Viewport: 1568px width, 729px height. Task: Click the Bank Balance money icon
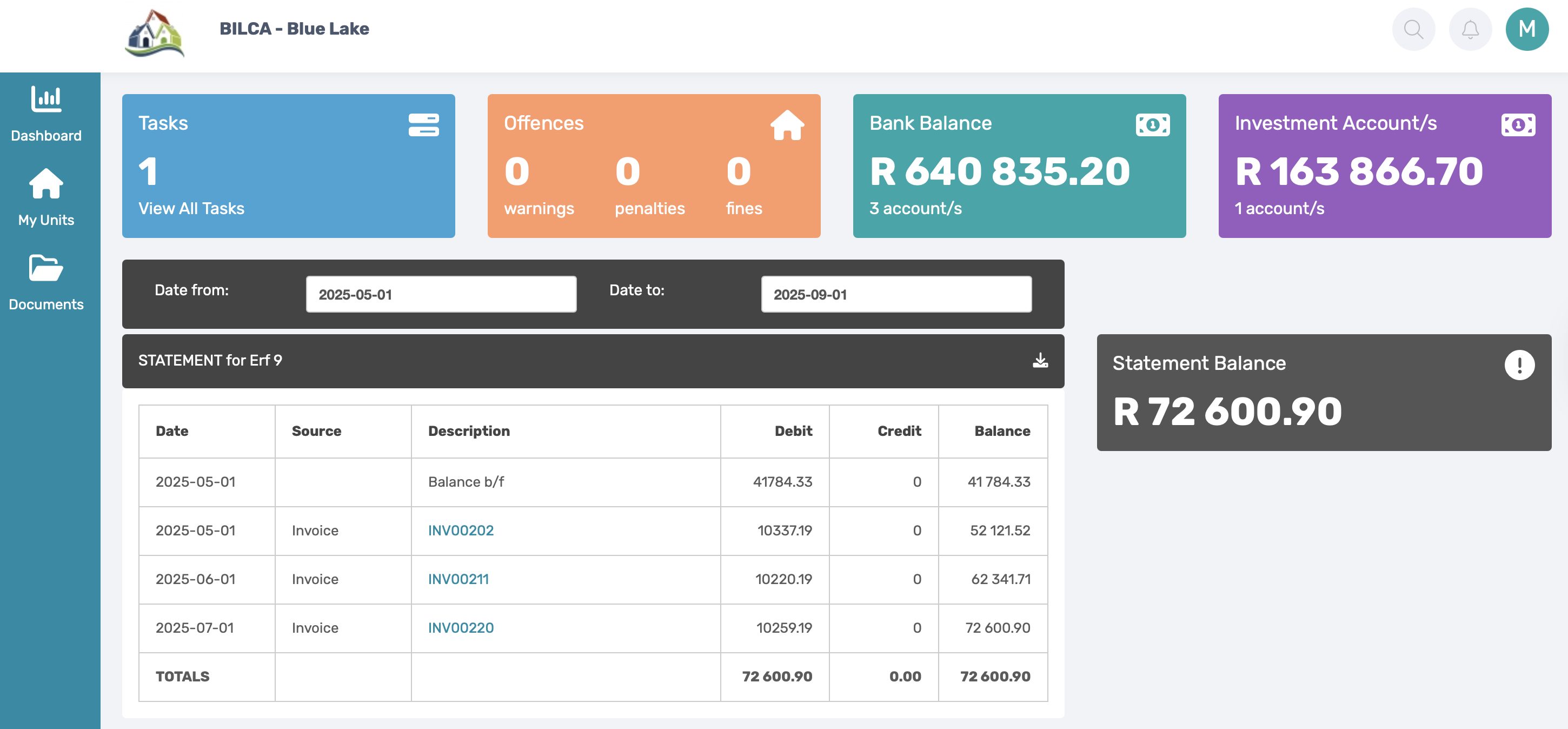pyautogui.click(x=1152, y=125)
